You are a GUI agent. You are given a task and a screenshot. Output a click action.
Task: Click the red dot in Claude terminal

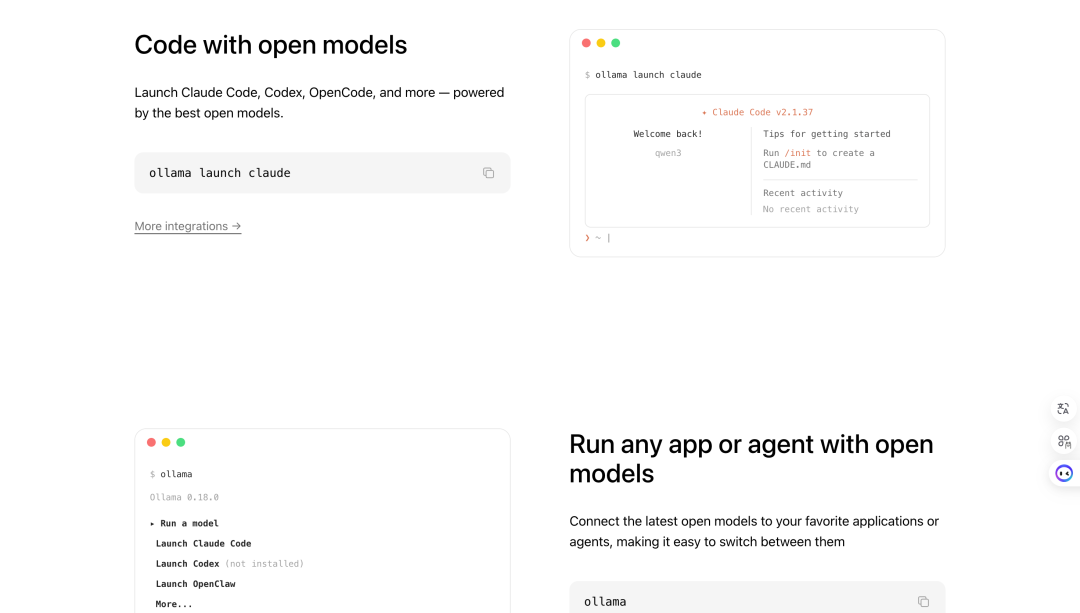pos(586,43)
